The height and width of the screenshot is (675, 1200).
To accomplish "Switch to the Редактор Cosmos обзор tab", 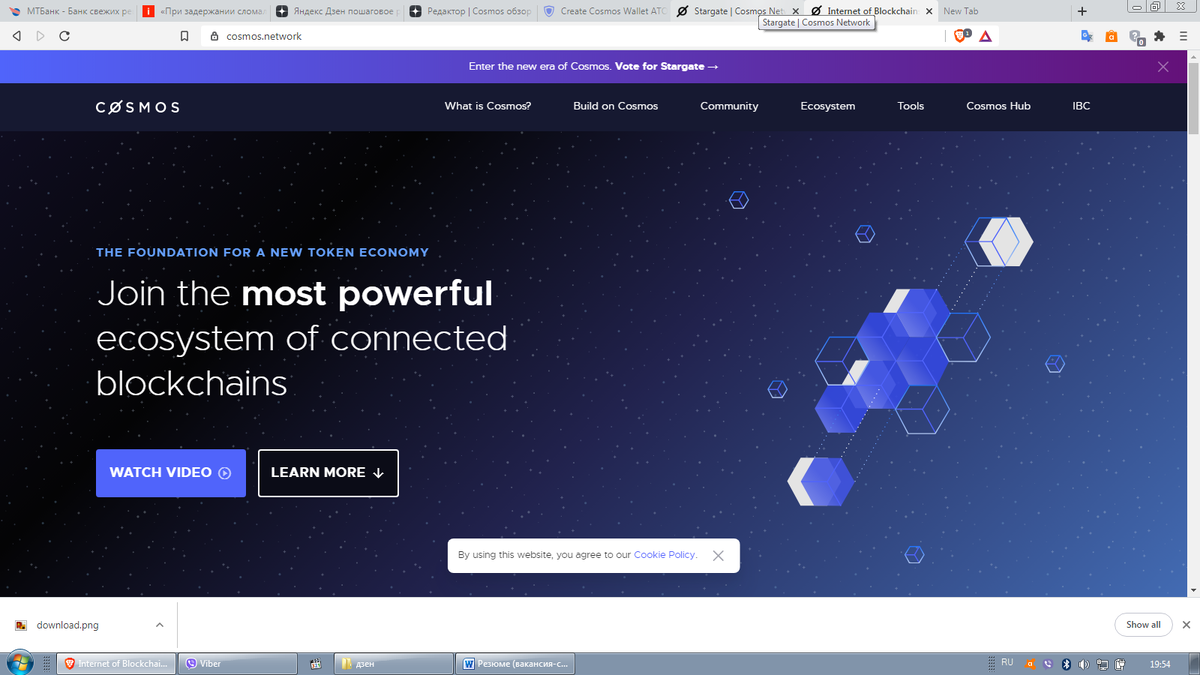I will pos(471,11).
